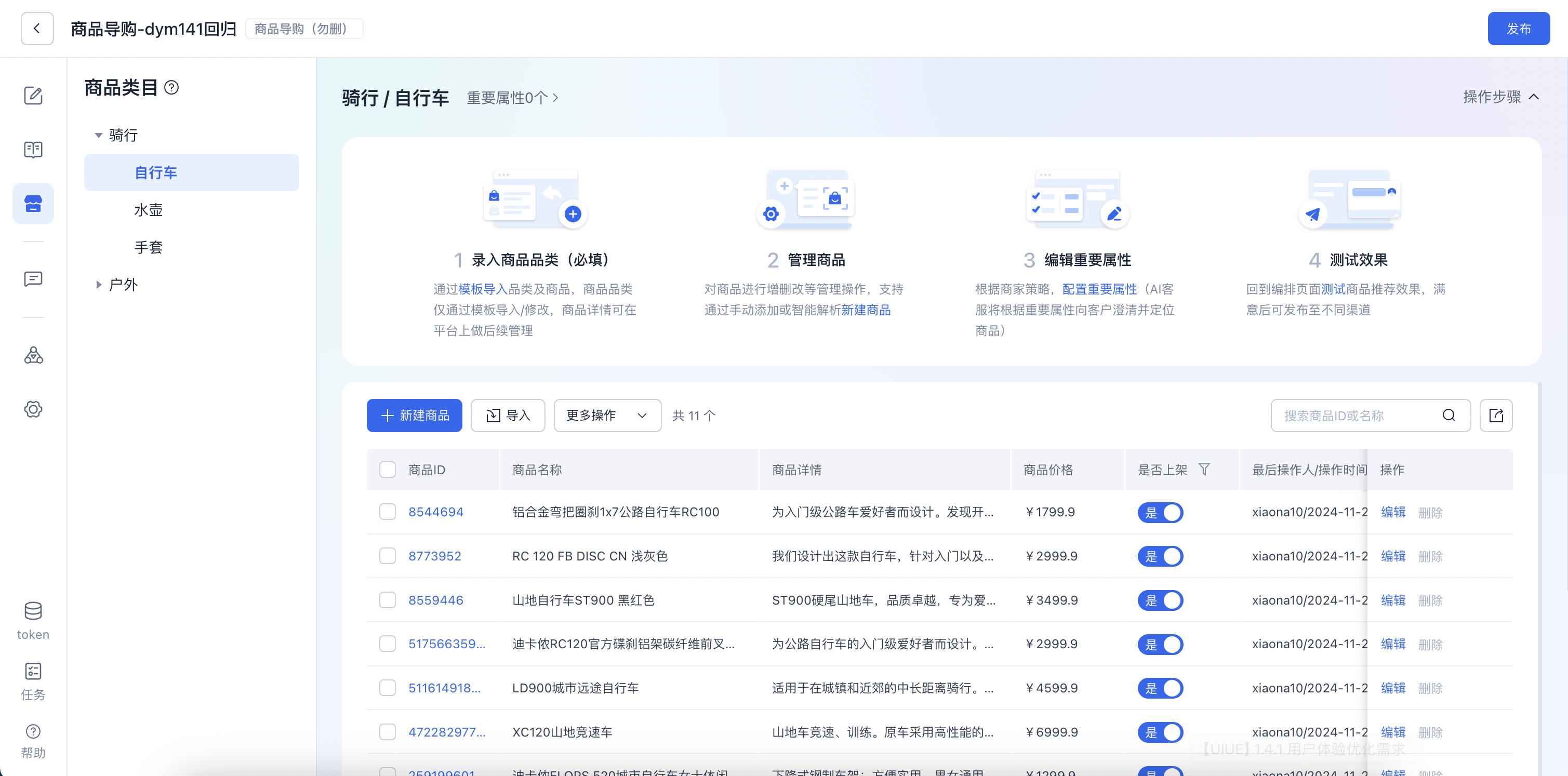This screenshot has width=1568, height=776.
Task: Click the export icon beside search box
Action: [x=1496, y=416]
